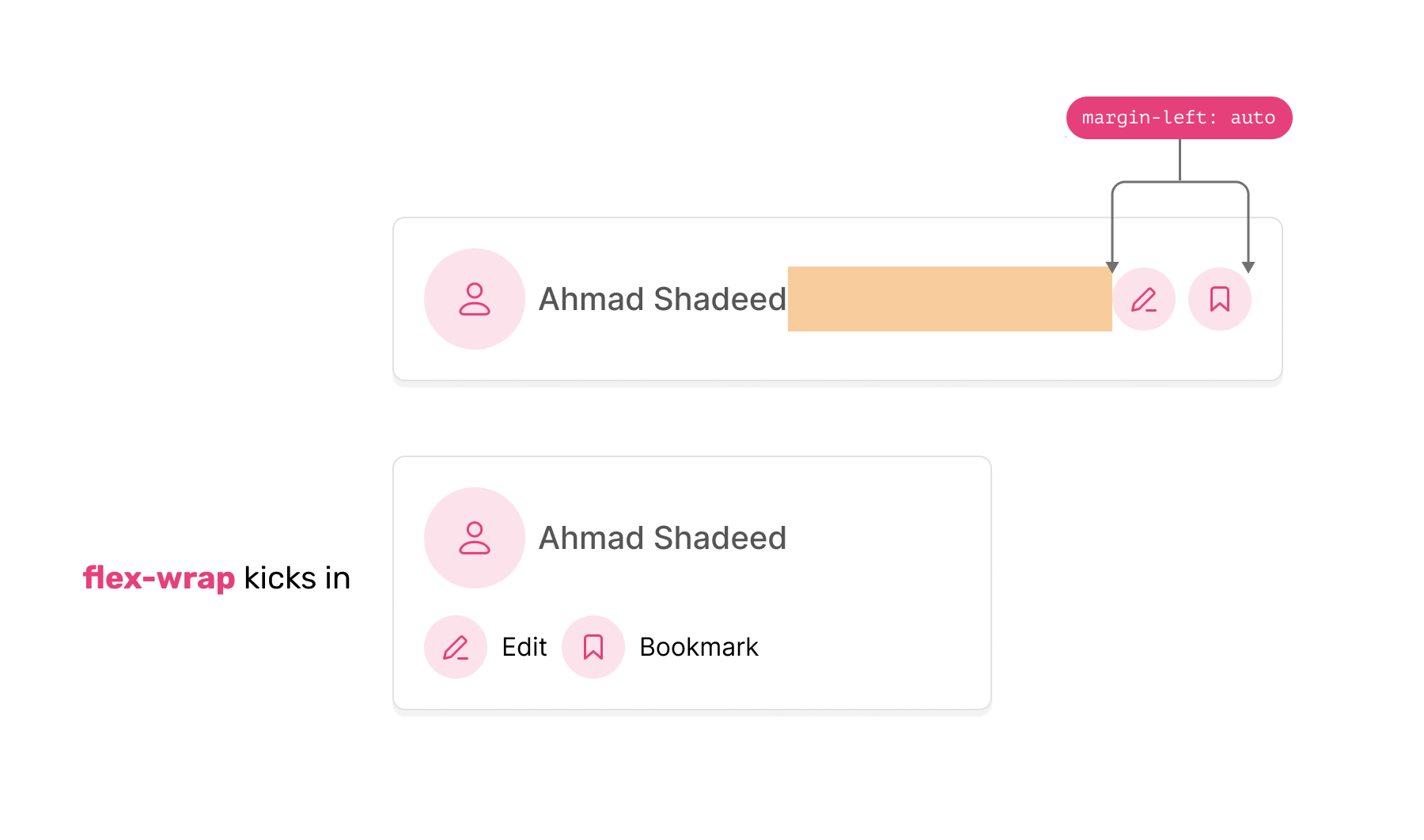This screenshot has width=1424, height=840.
Task: Click the orange spacer block in the top card
Action: (949, 299)
